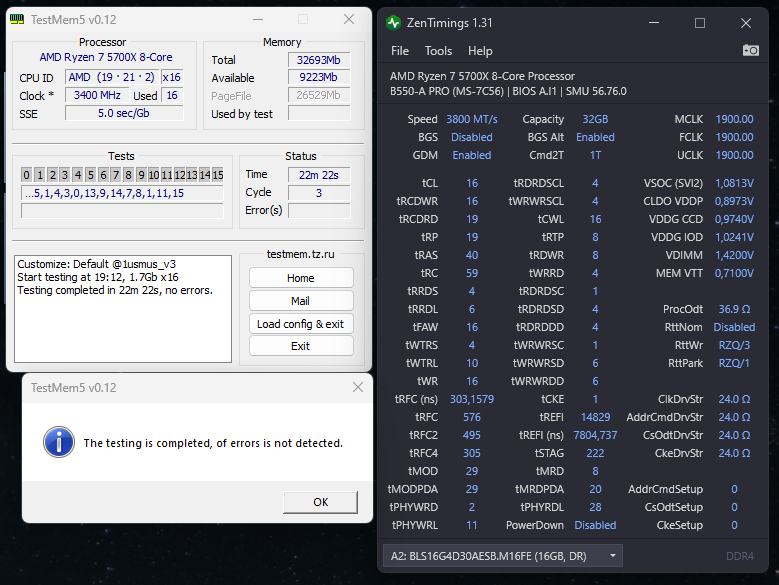Click the PowerDown value Disabled
This screenshot has width=779, height=585.
point(595,525)
